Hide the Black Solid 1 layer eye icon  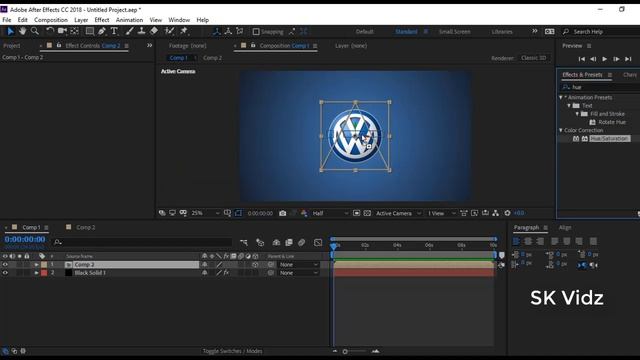point(5,273)
